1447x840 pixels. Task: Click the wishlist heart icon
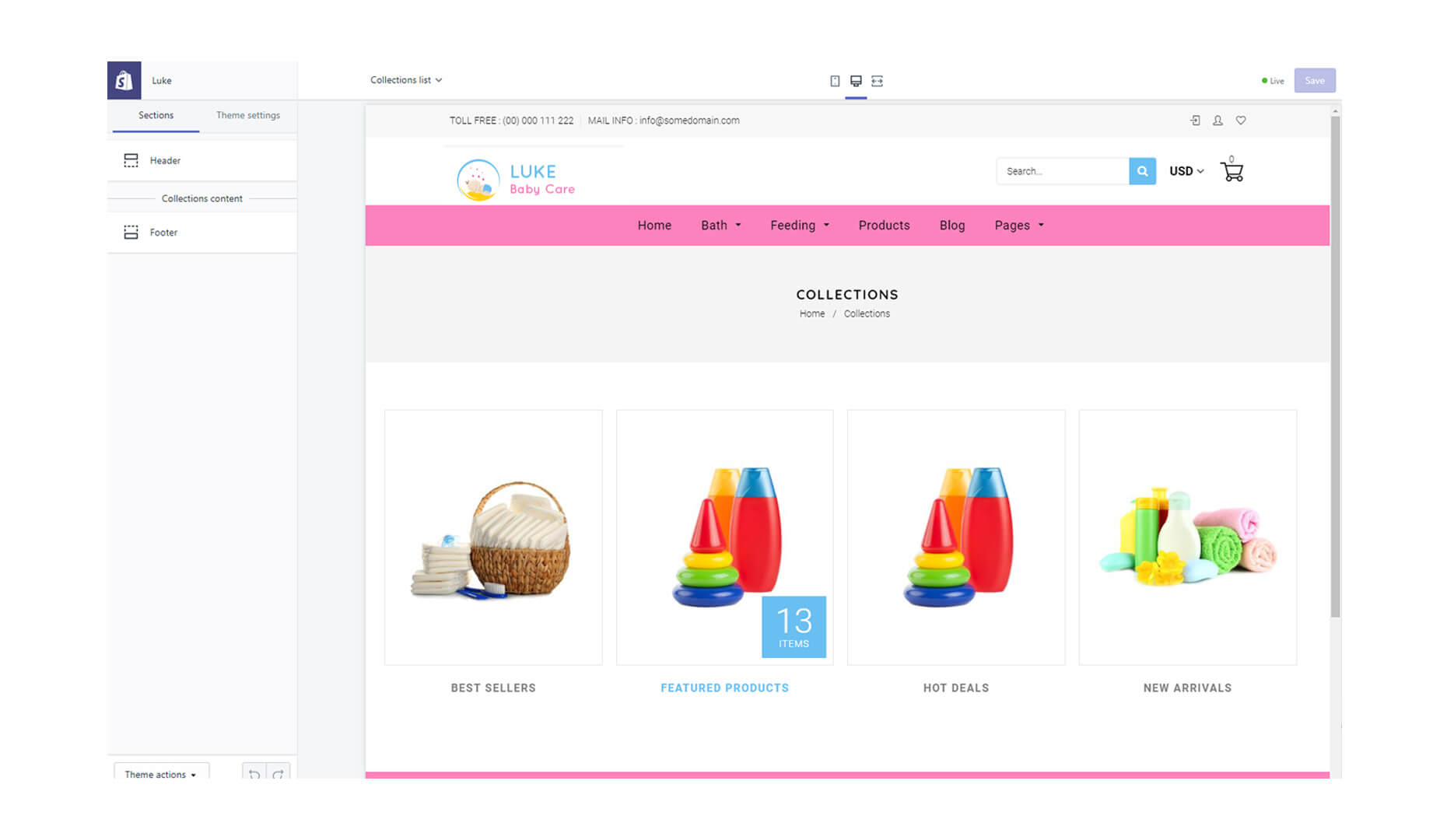pos(1241,121)
